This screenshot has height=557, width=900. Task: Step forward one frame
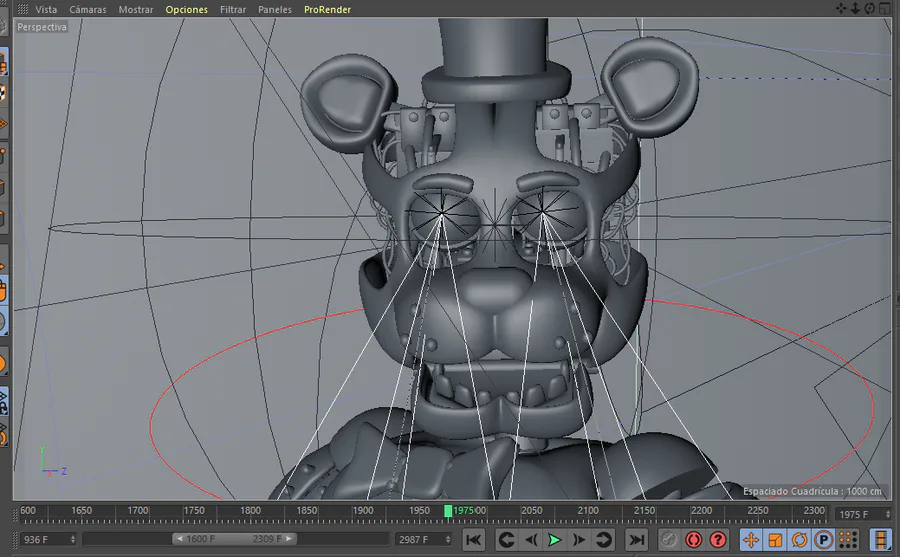tap(579, 540)
